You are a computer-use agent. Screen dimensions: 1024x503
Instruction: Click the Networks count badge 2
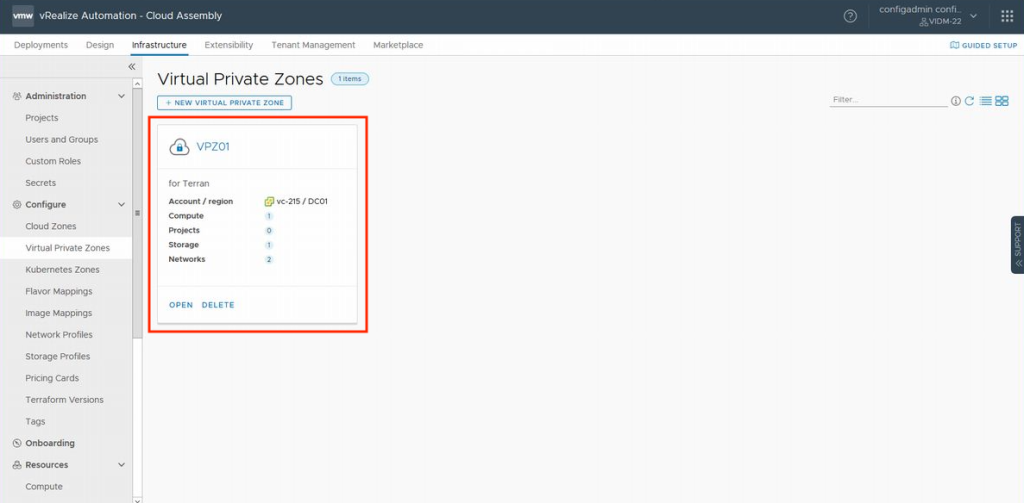[x=269, y=259]
